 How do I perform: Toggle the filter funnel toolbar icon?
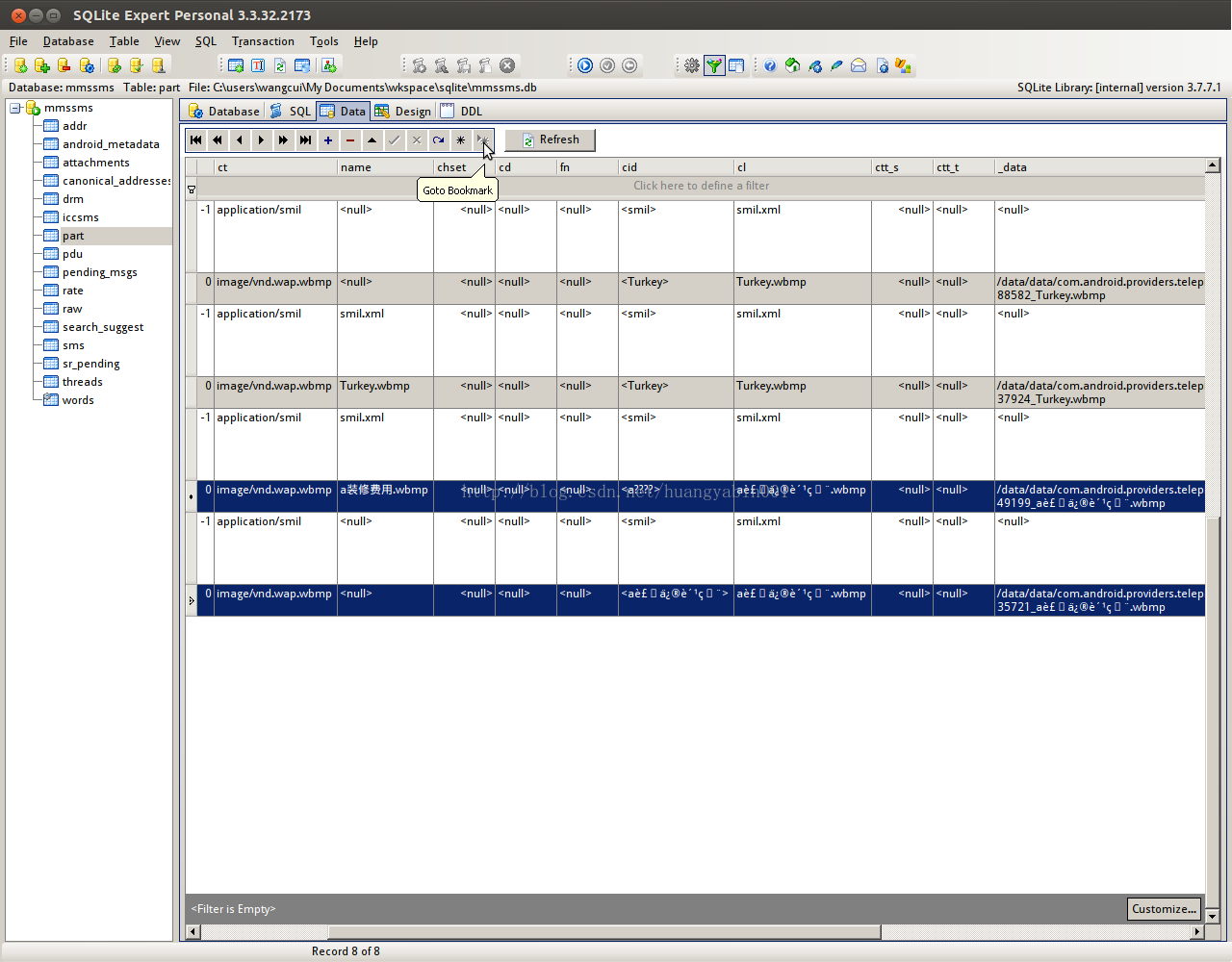714,65
